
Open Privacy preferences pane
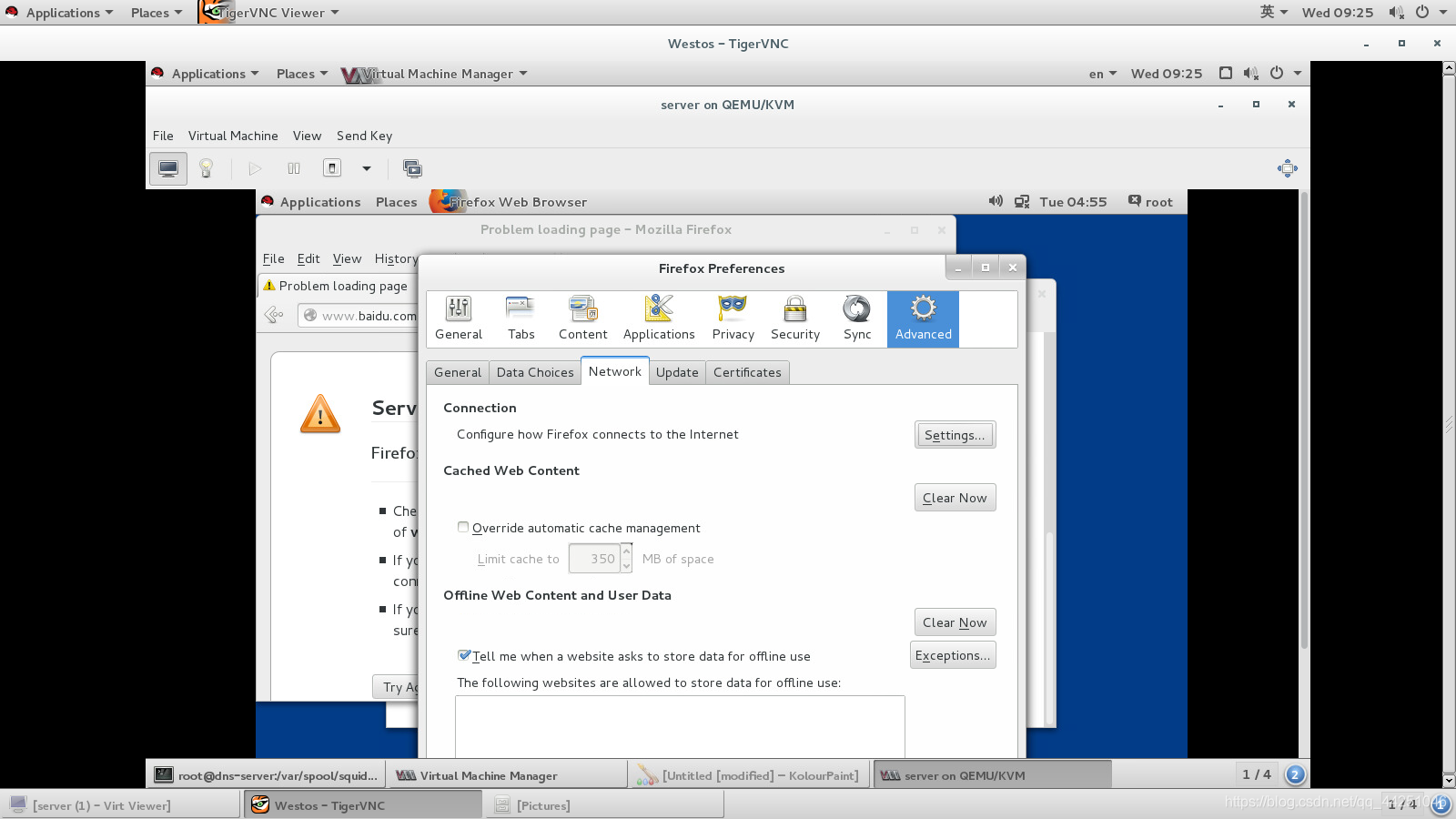point(733,319)
